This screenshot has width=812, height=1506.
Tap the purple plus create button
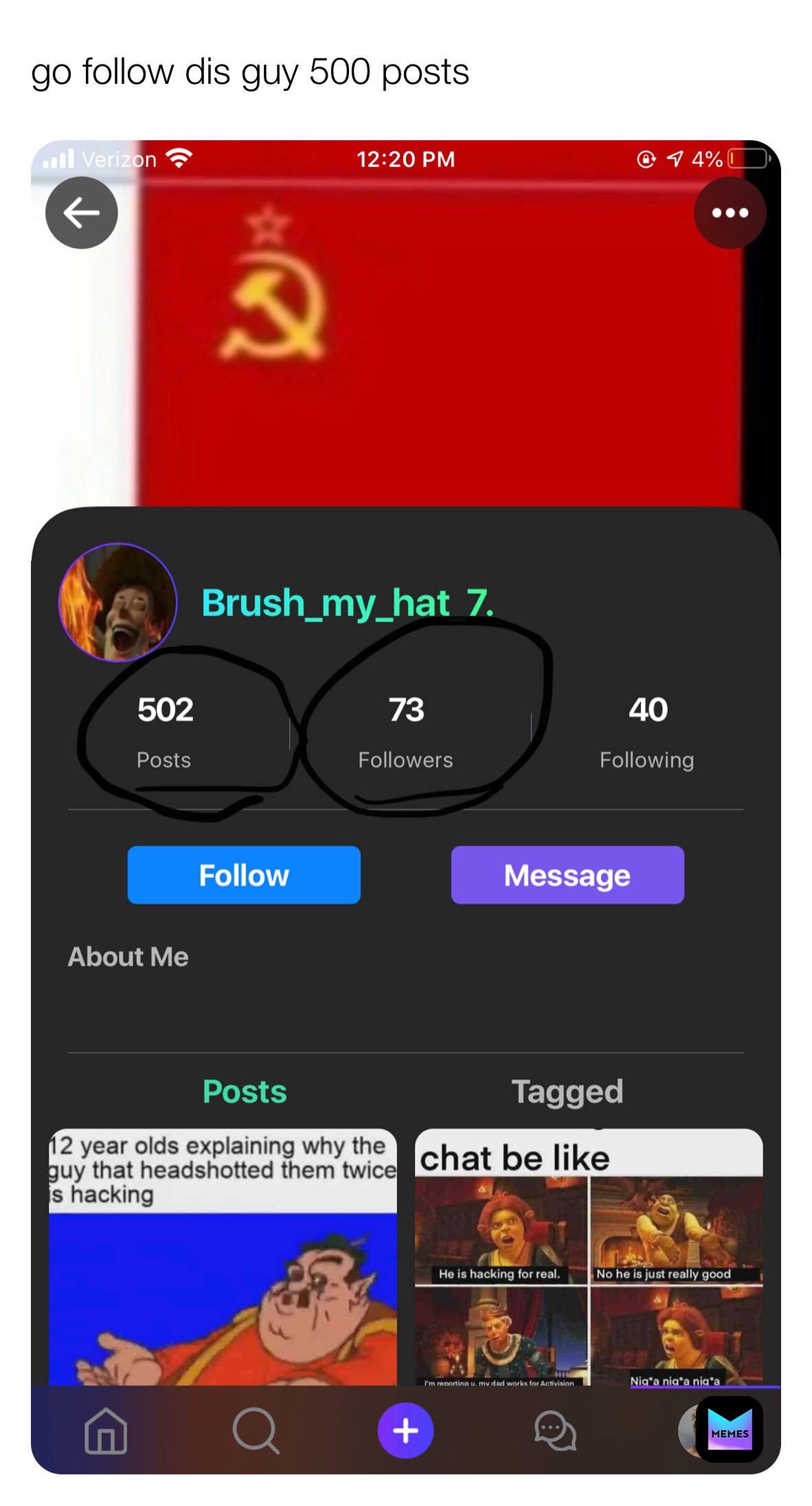[405, 1430]
